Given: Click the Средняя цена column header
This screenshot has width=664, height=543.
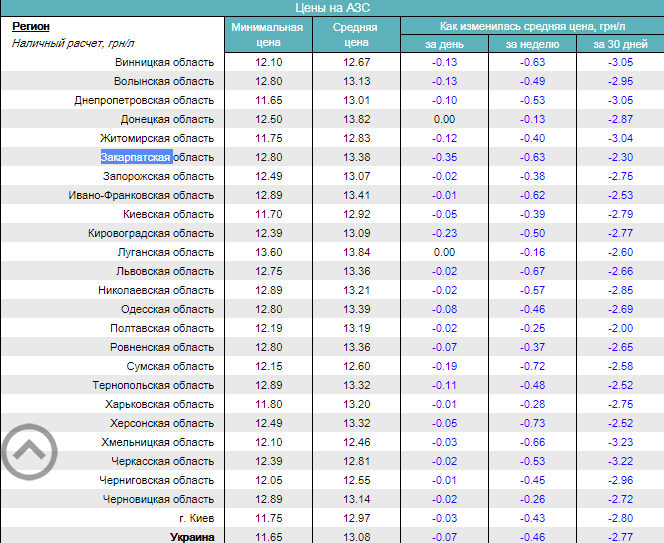Looking at the screenshot, I should click(x=355, y=35).
